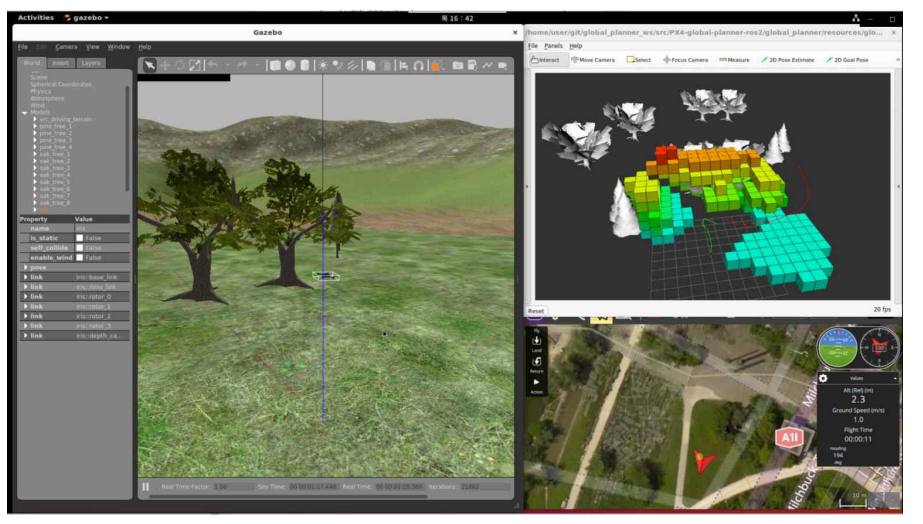Viewport: 923px width, 524px height.
Task: Click the Undo arrow in Gazebo toolbar
Action: (213, 65)
